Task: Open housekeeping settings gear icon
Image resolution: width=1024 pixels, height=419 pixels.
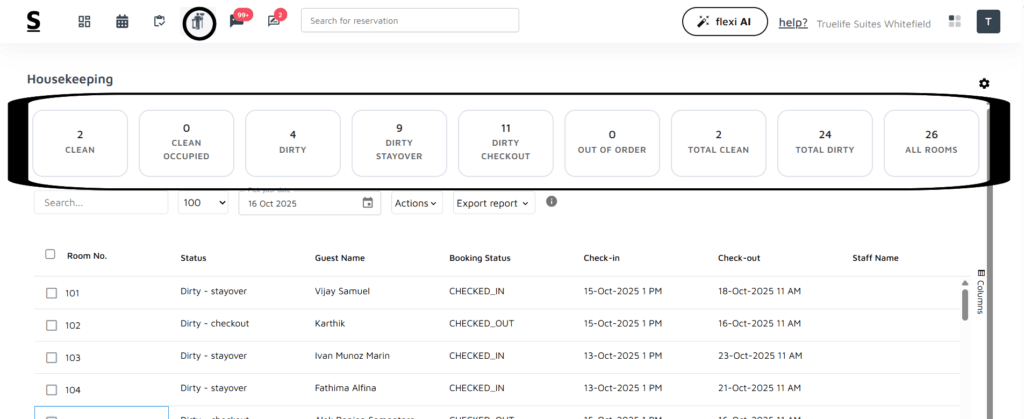Action: (984, 83)
